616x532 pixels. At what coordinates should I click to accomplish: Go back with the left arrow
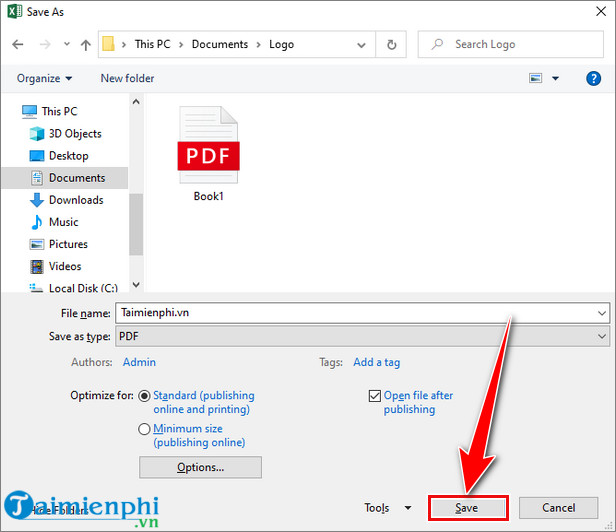[18, 44]
